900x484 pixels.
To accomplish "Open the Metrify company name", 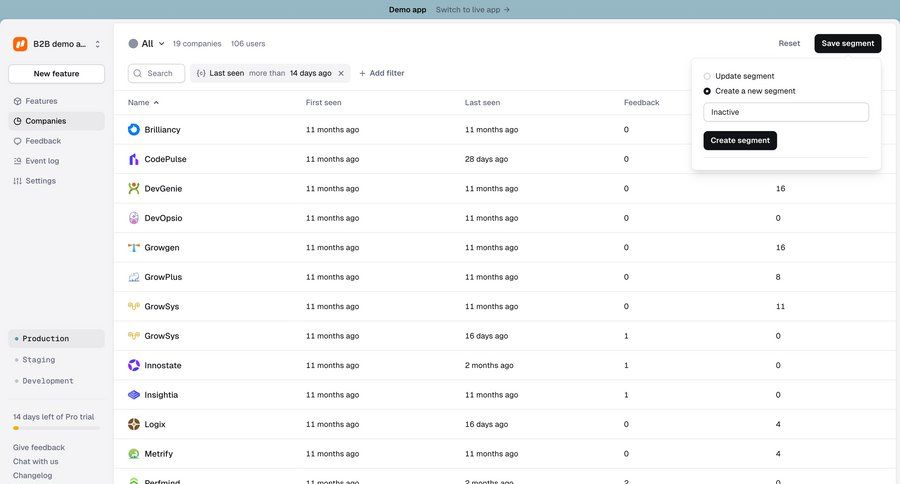I will coord(158,454).
